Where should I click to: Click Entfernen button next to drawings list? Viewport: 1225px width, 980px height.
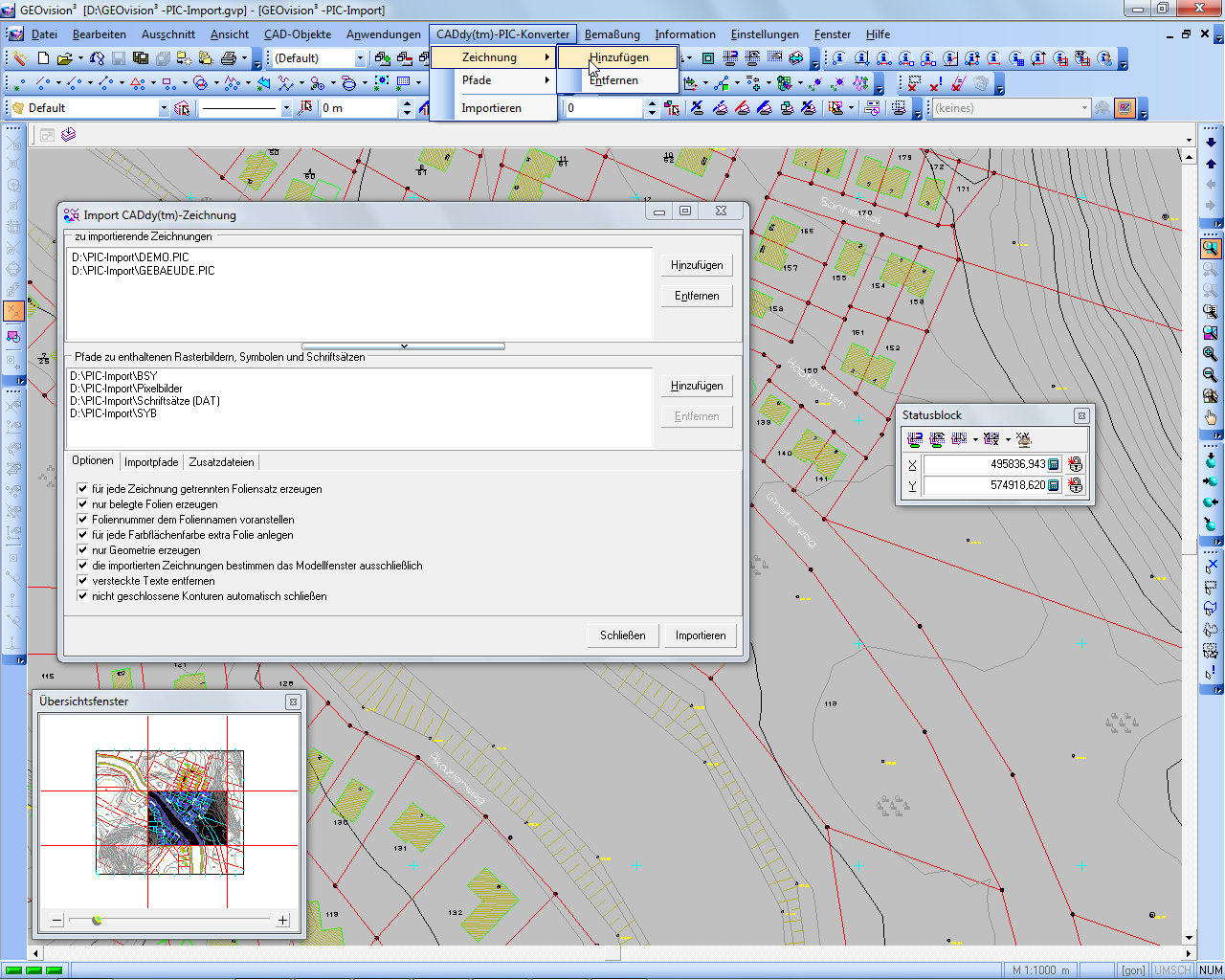point(697,296)
